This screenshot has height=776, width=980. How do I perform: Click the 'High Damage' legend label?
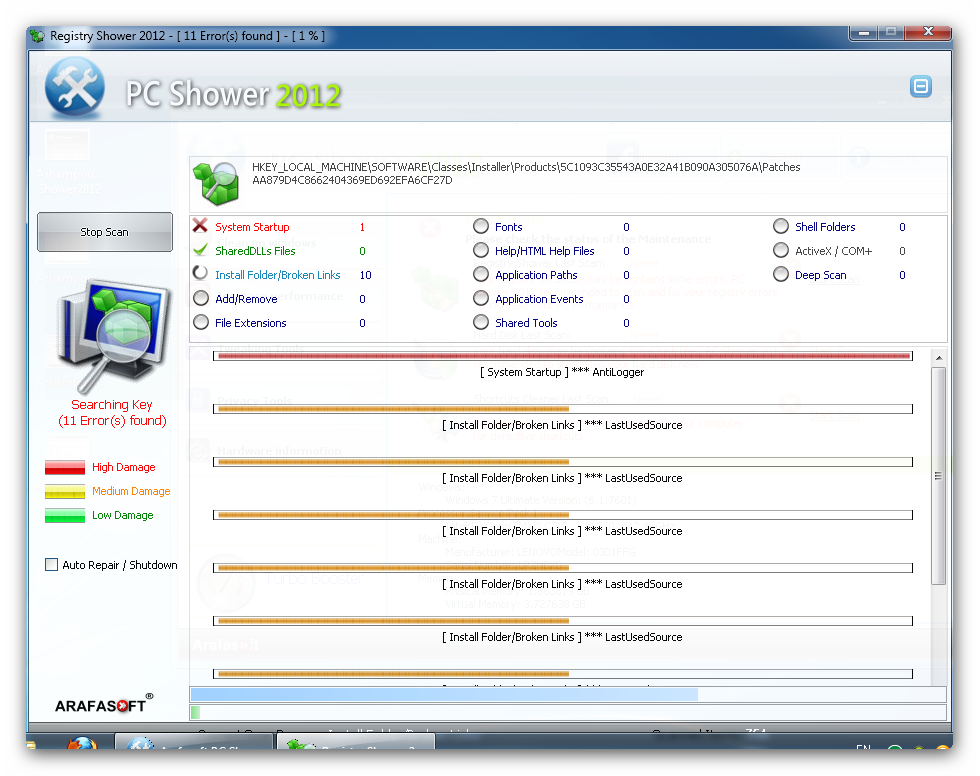click(124, 467)
